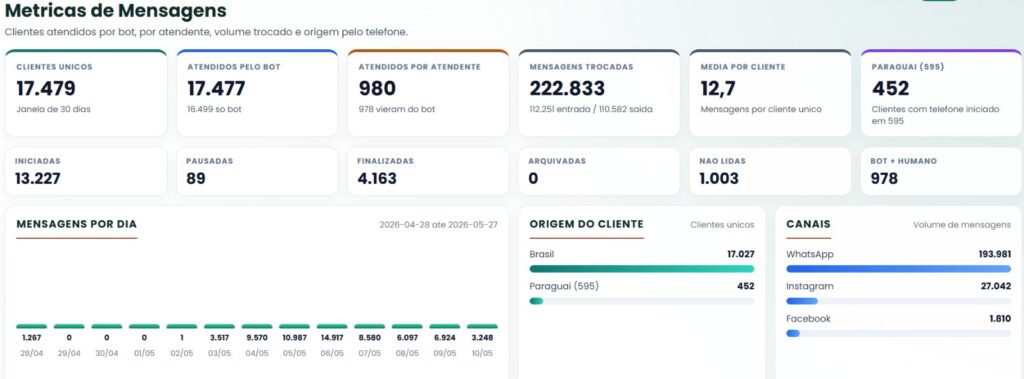Click the Facebook channel bar
The height and width of the screenshot is (379, 1024).
coord(899,333)
